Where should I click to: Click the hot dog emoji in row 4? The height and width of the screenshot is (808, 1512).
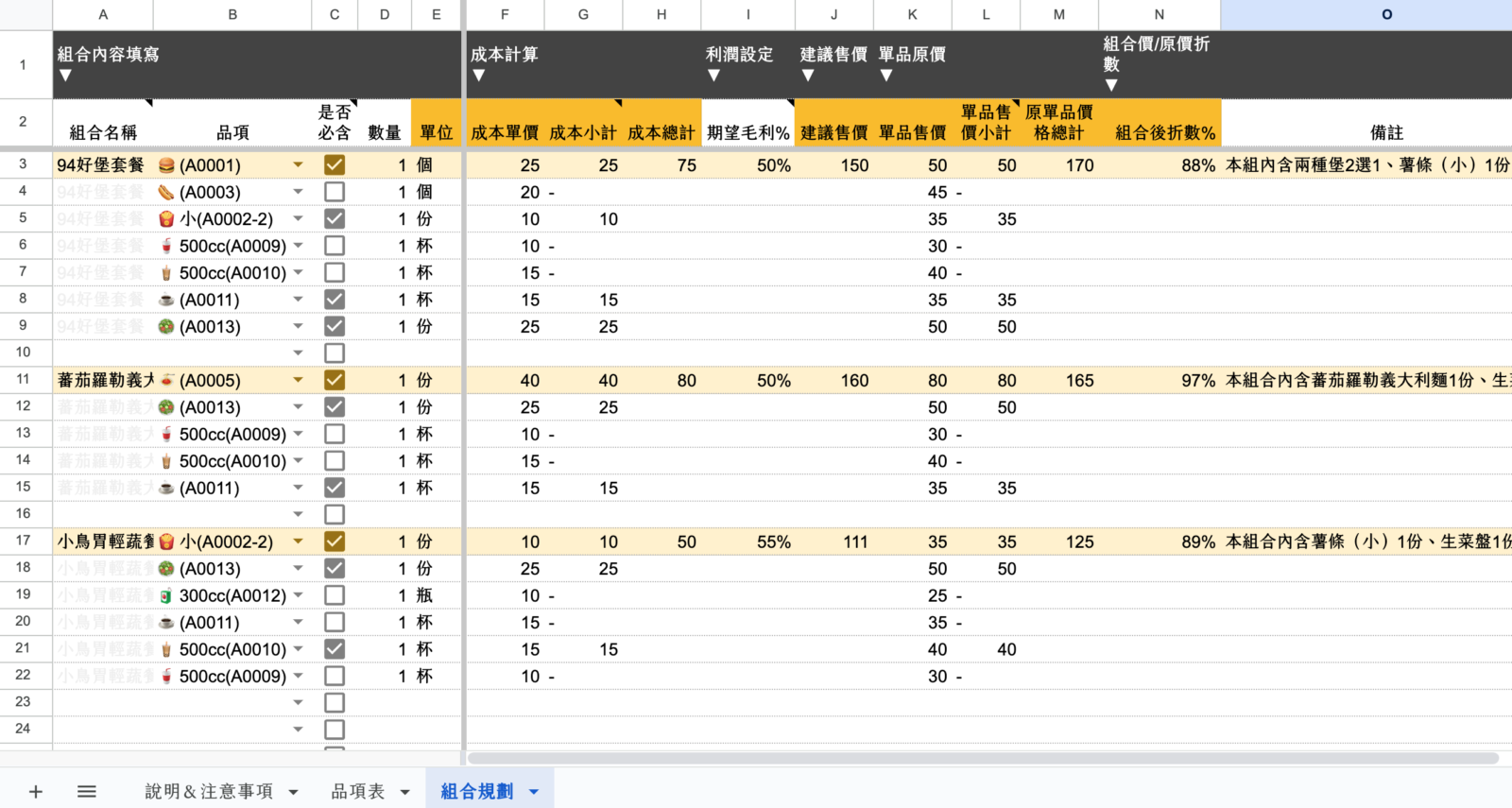[x=166, y=193]
